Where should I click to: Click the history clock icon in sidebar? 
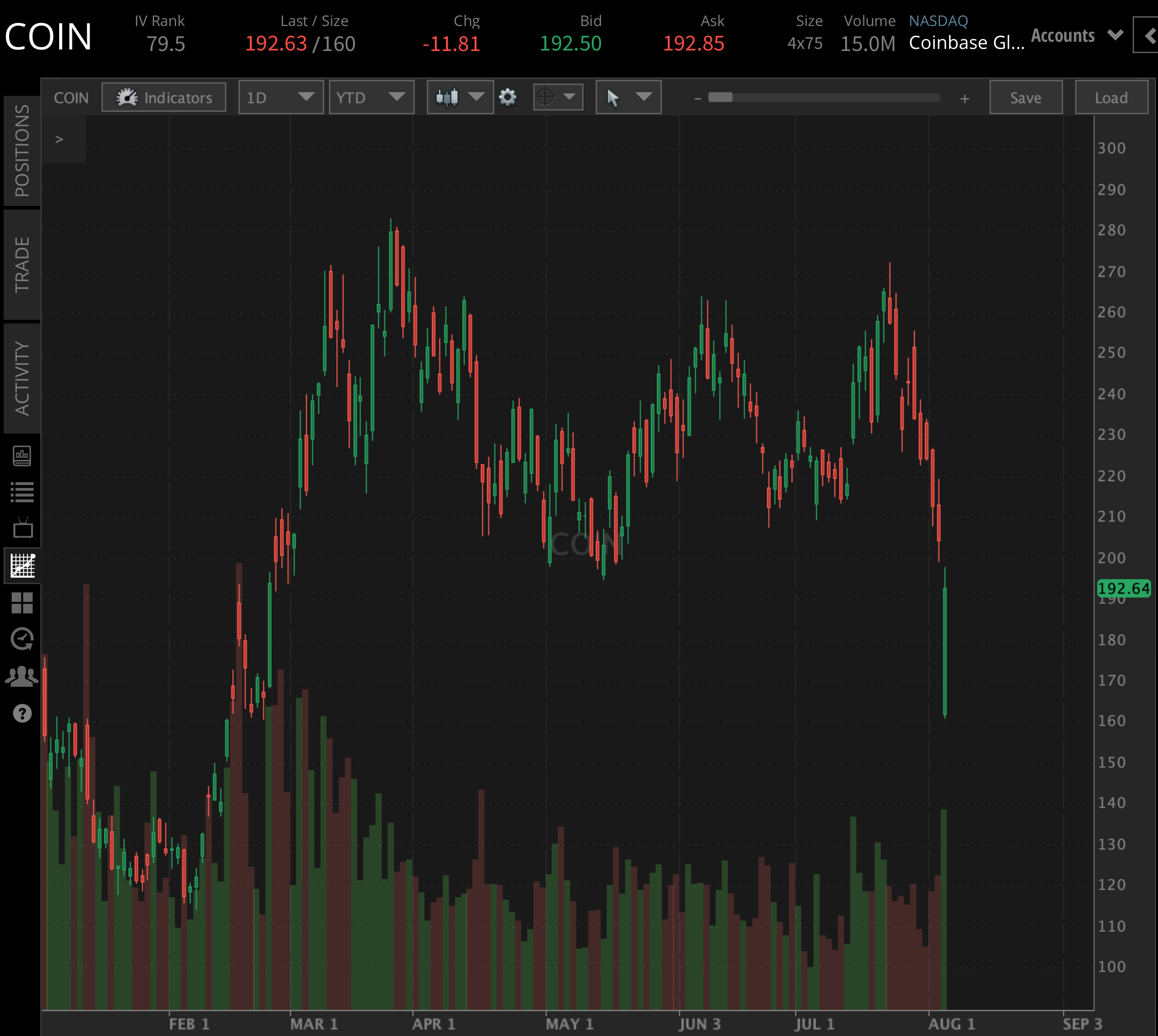pos(22,639)
